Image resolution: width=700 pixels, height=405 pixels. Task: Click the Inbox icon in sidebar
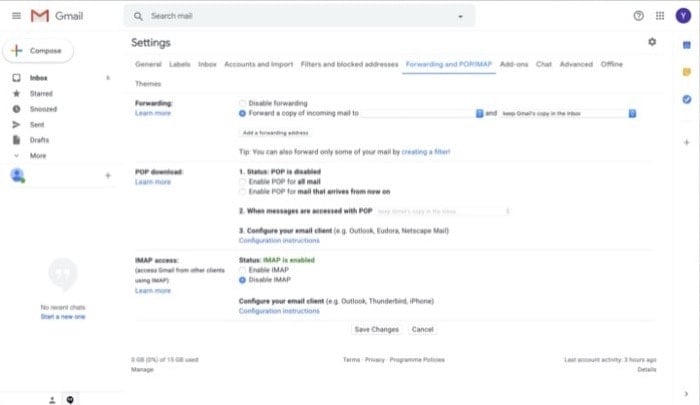17,78
